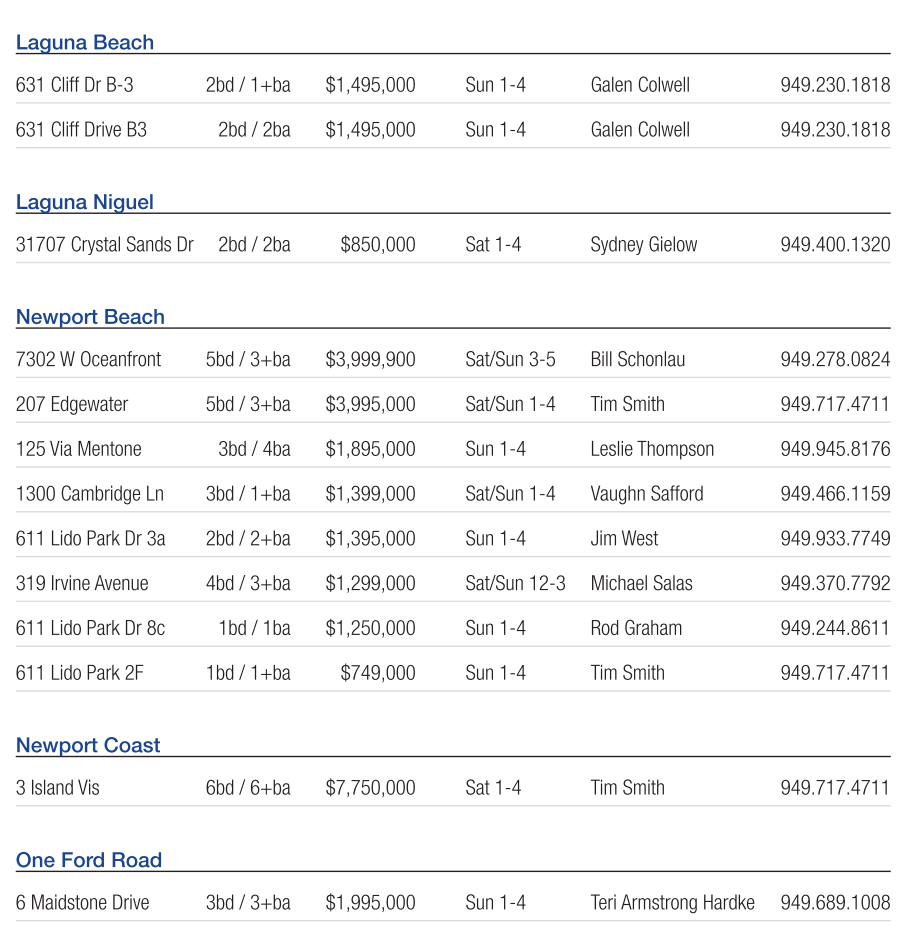Open the 7302 W Oceanfront listing

(x=88, y=359)
